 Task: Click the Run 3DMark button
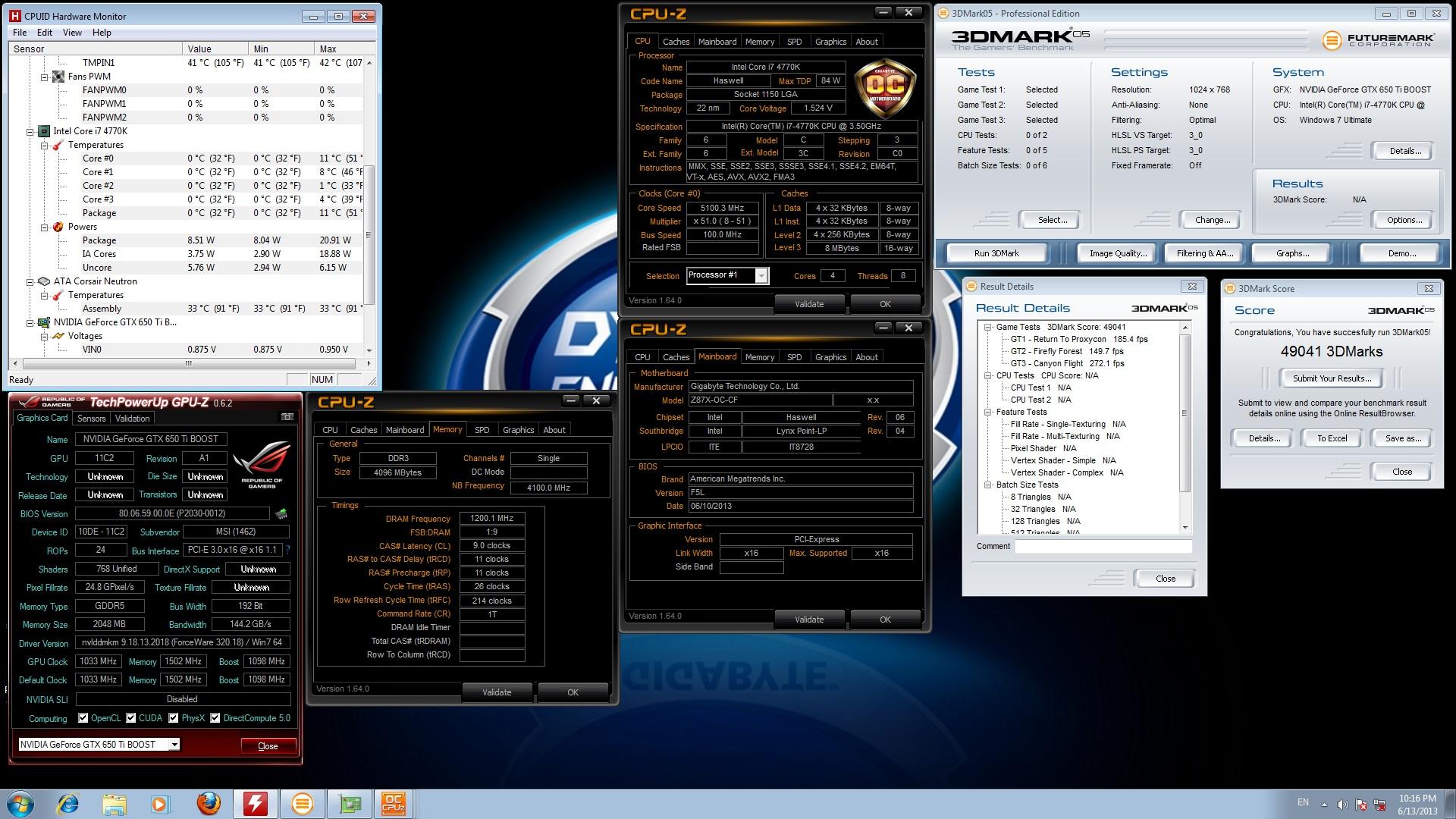[996, 253]
